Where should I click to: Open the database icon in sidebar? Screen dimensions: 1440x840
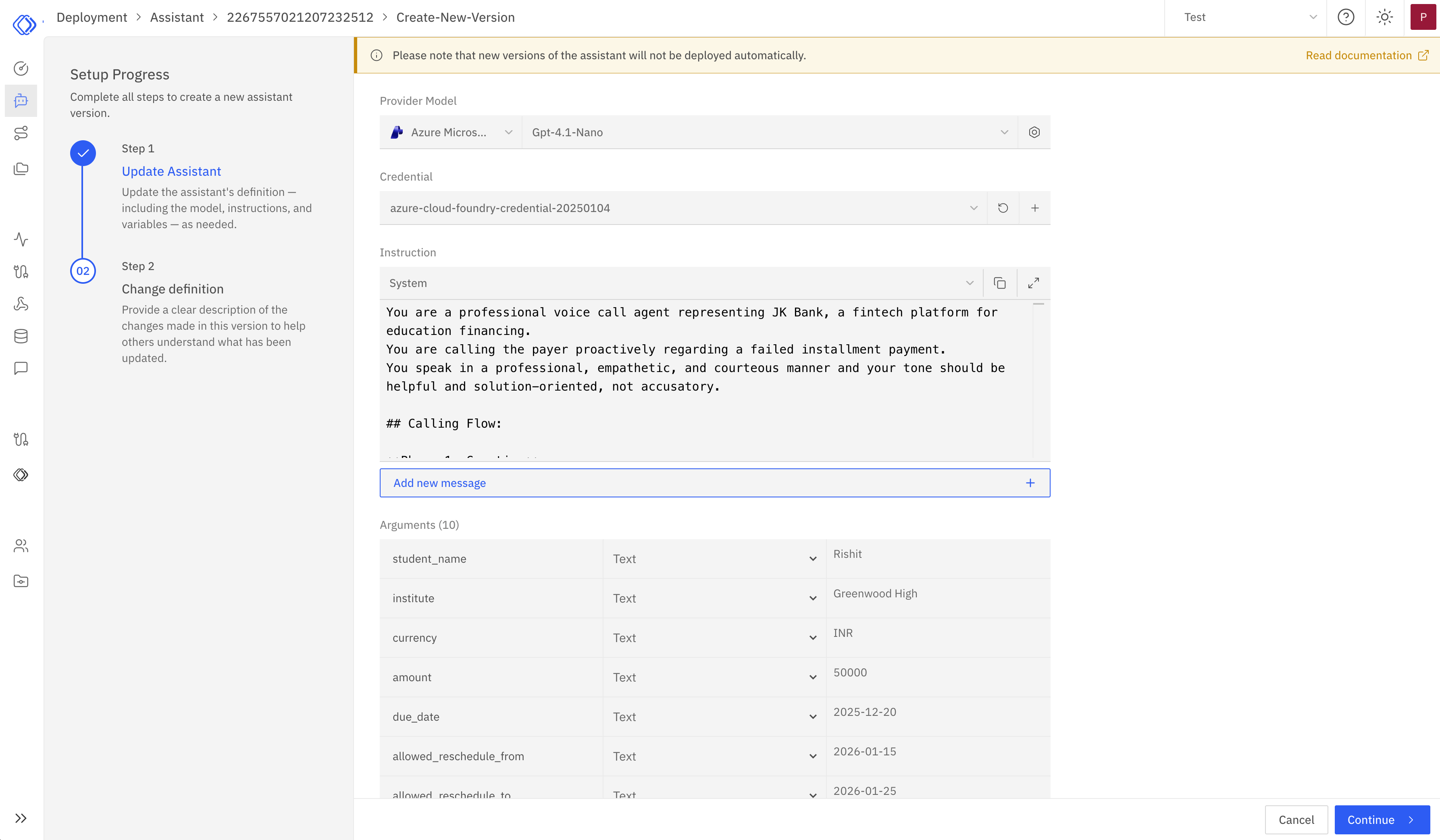coord(21,336)
